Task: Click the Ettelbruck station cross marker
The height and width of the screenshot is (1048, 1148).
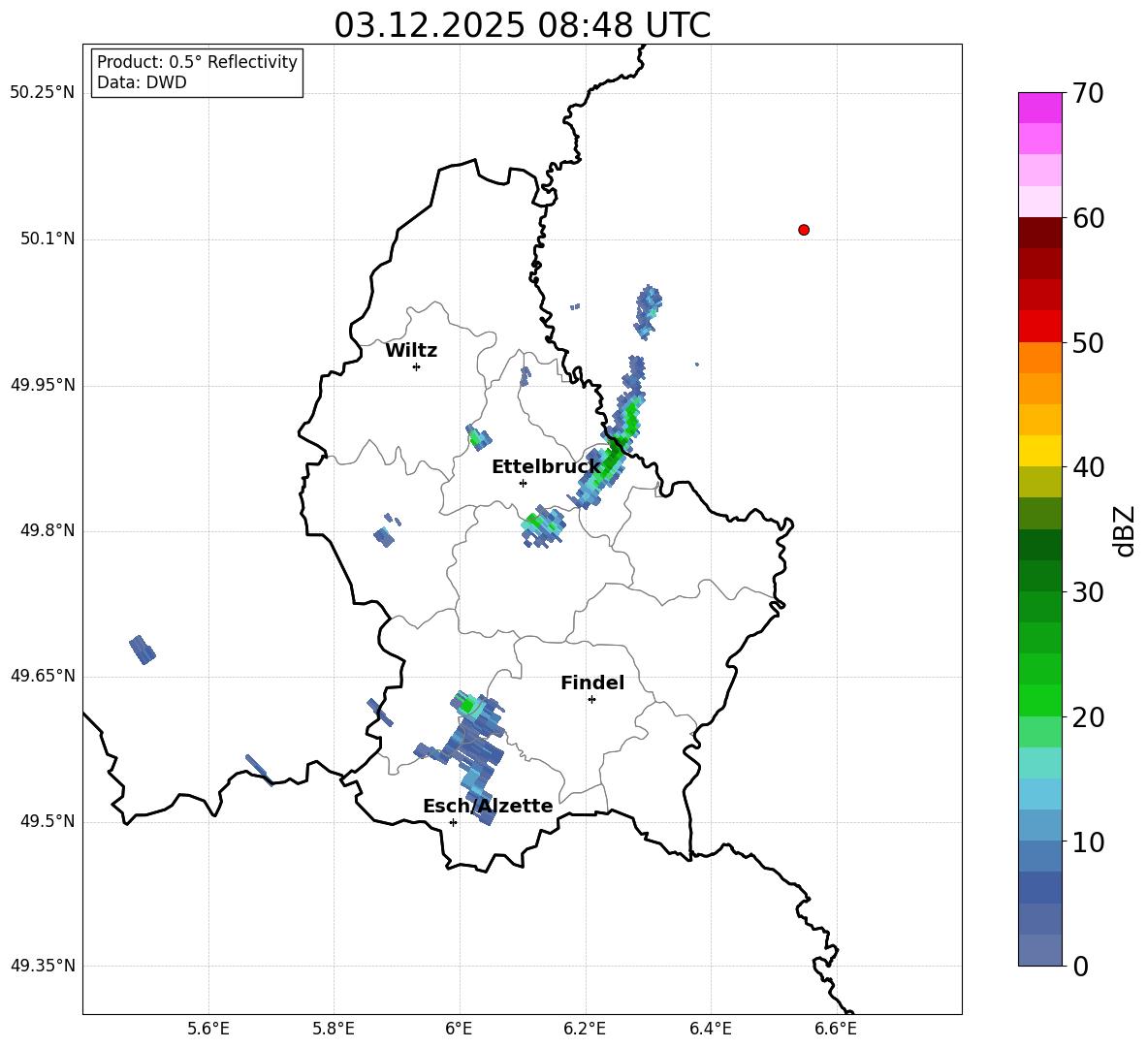Action: click(x=523, y=483)
